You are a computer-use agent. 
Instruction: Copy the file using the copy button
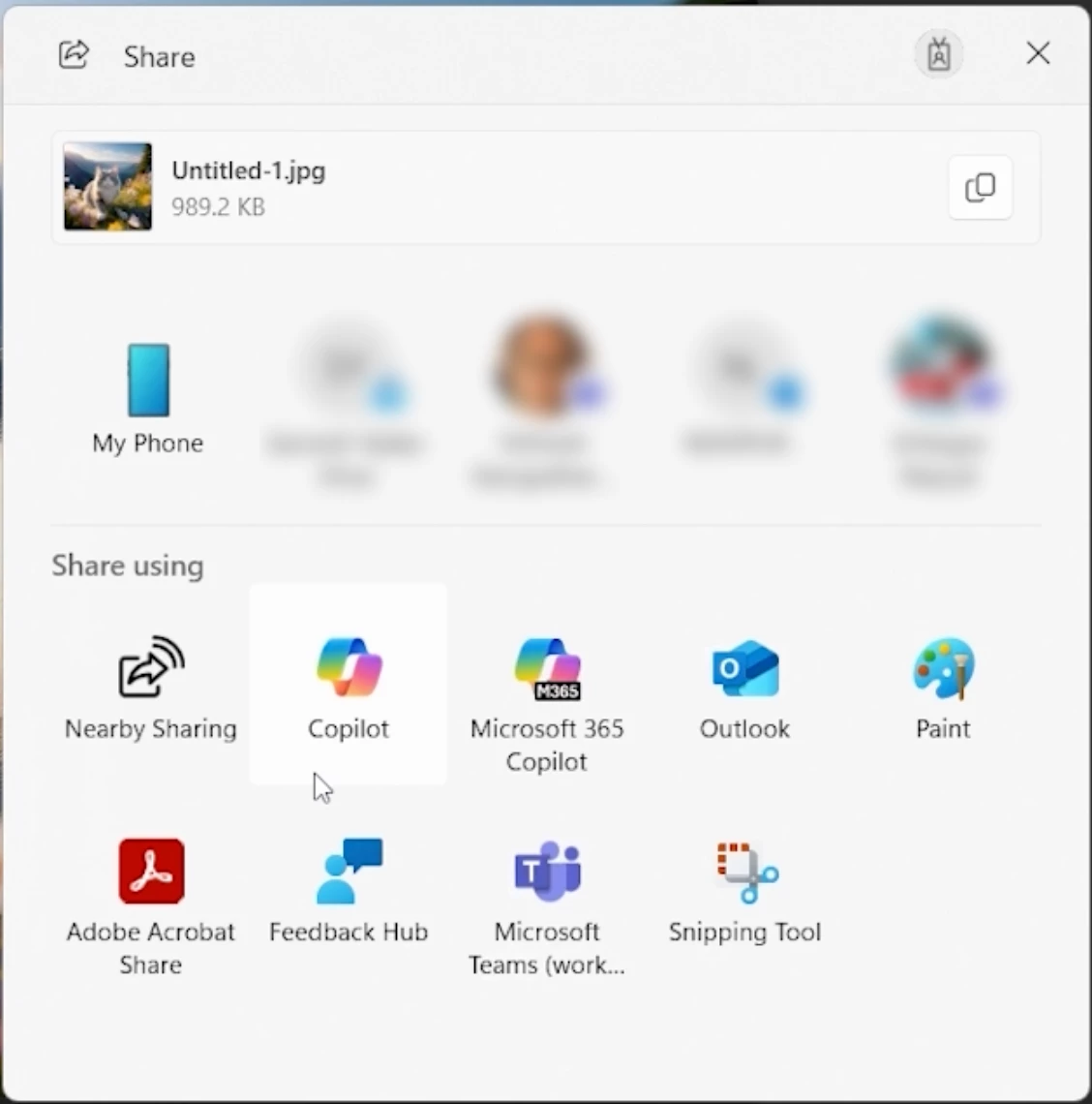(x=980, y=187)
